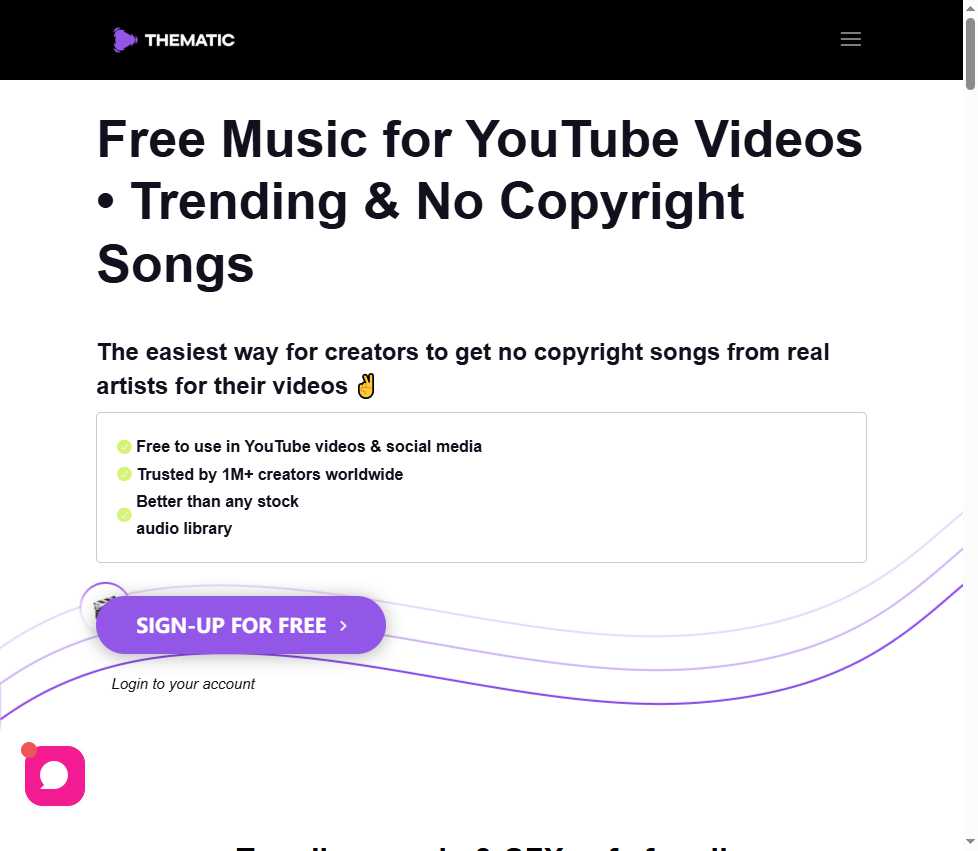Click the purple Thematic play logo icon

click(x=125, y=40)
